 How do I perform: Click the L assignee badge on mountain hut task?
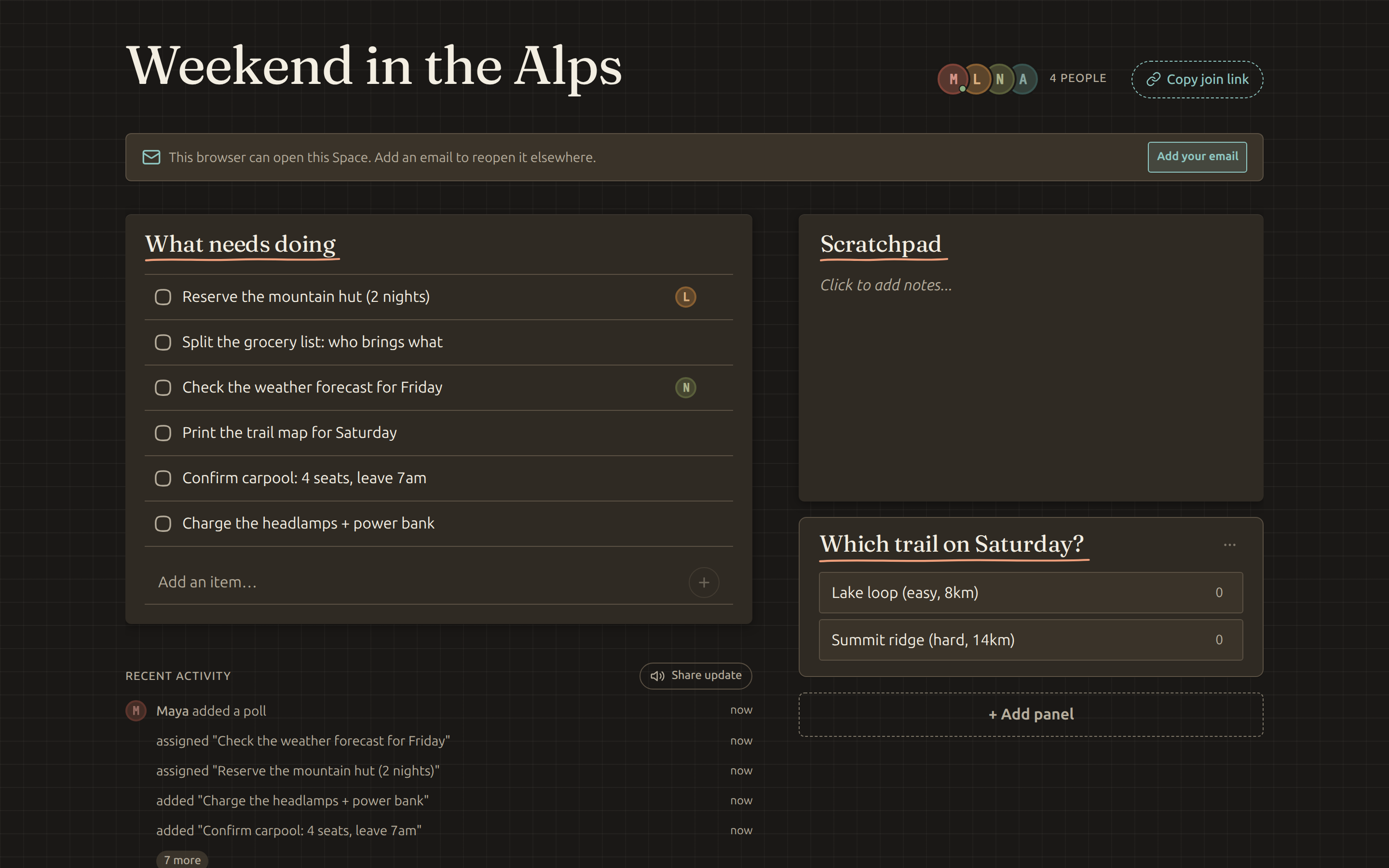point(685,297)
